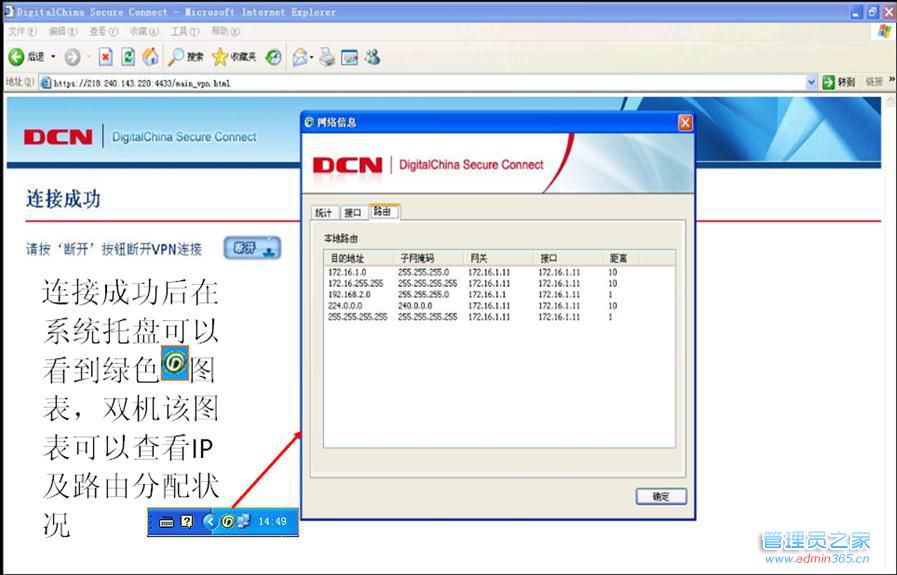Click the 网关 column header
This screenshot has height=575, width=897.
[498, 258]
